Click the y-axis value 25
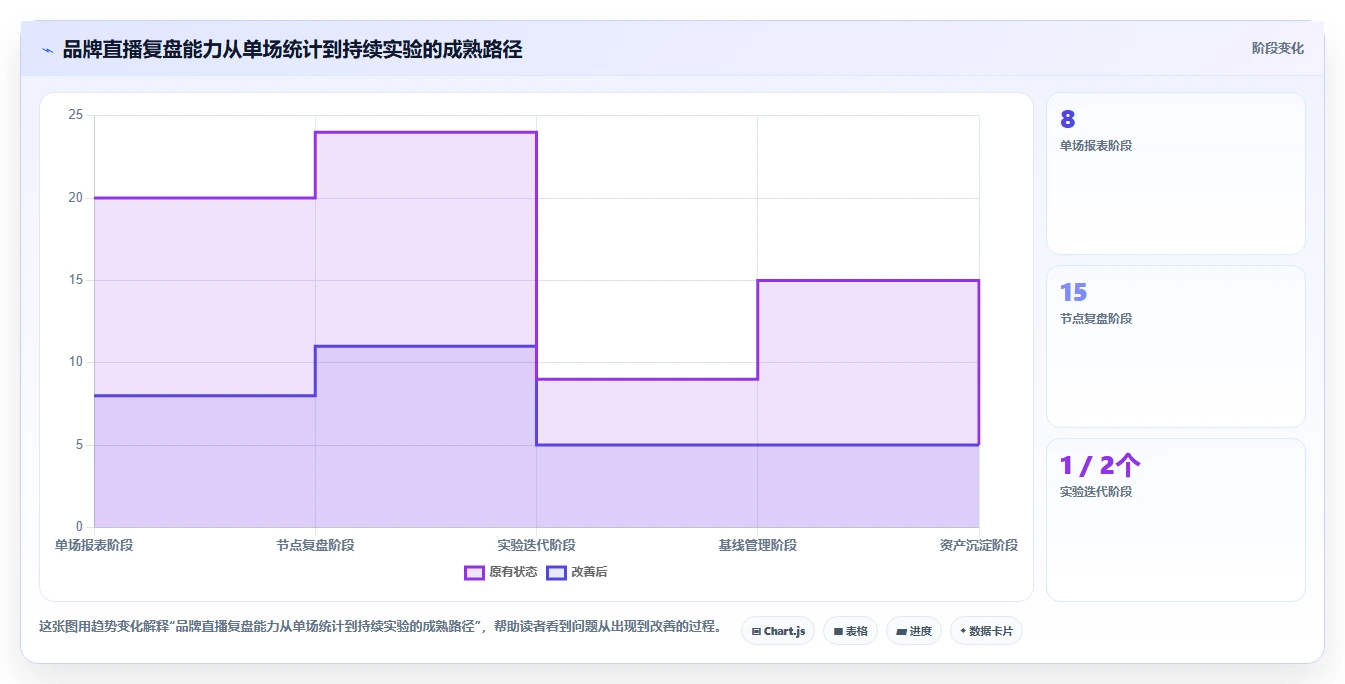Screen dimensions: 1345x684 tap(76, 115)
